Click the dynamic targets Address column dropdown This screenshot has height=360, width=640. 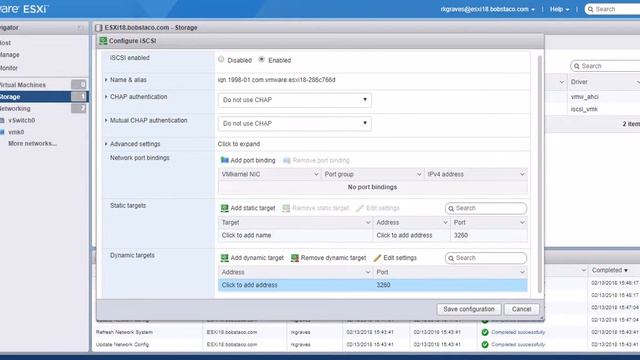(x=367, y=272)
